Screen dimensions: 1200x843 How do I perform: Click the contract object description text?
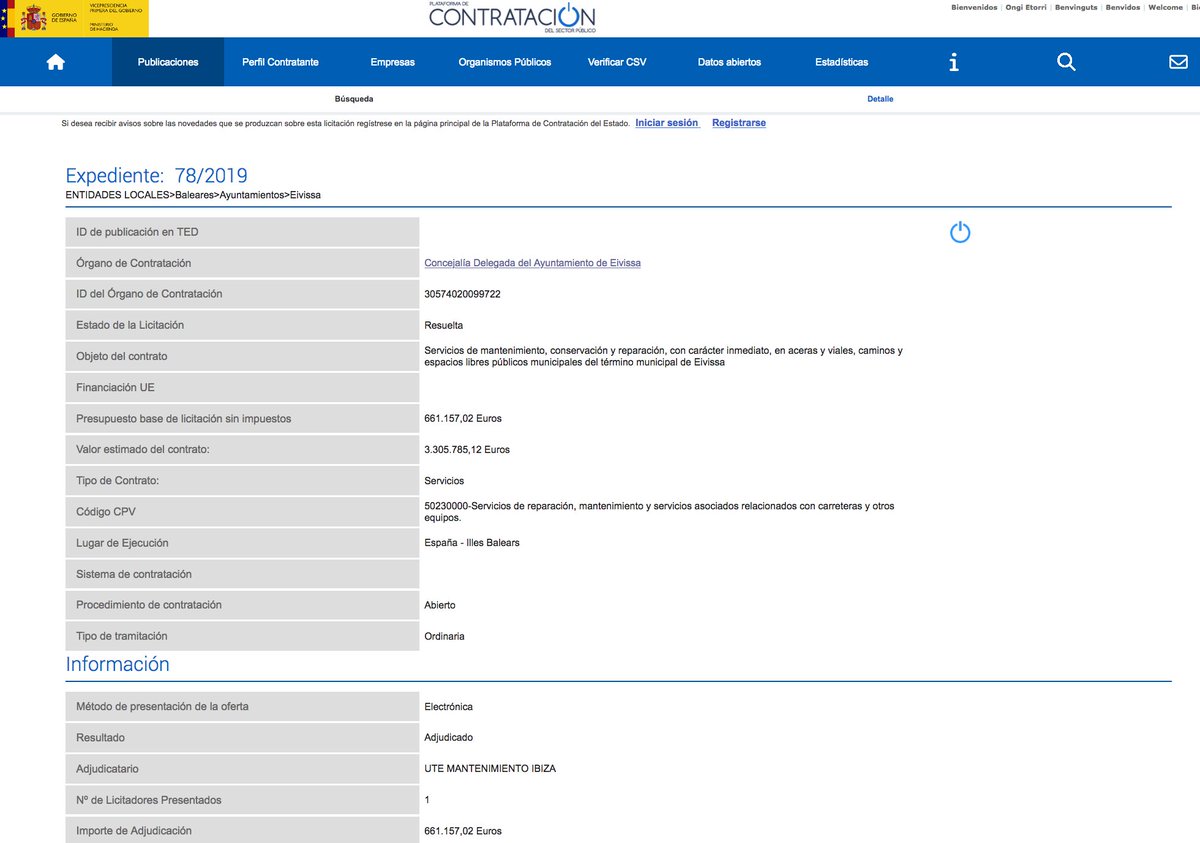663,356
